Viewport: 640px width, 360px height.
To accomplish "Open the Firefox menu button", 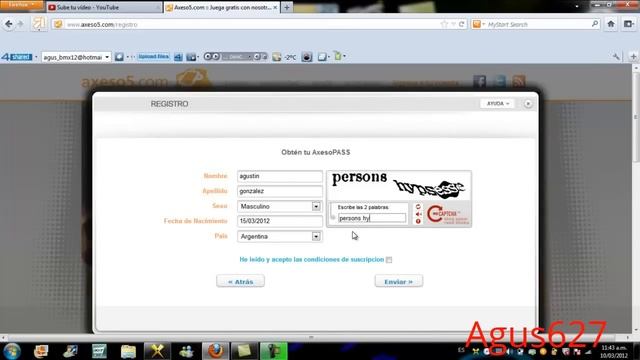I will [21, 5].
